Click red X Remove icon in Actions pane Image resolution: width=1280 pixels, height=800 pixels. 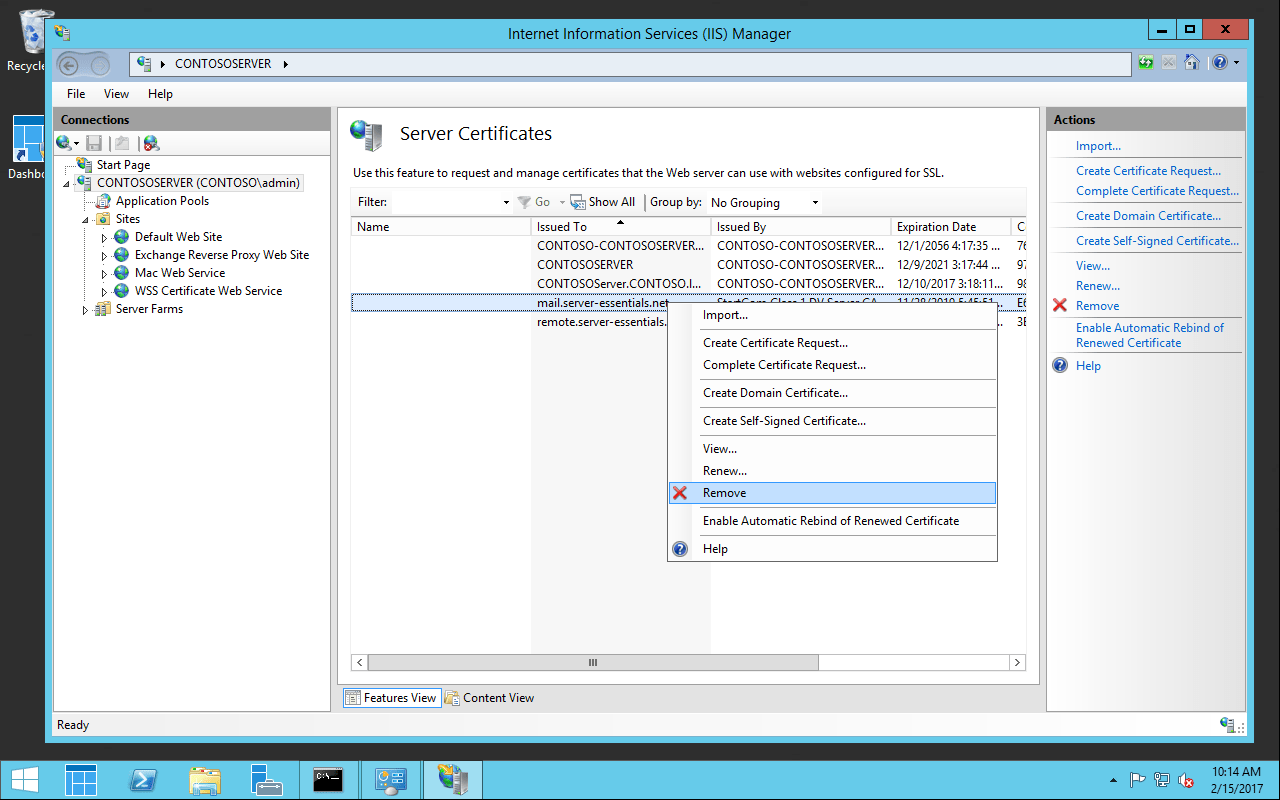click(x=1060, y=306)
